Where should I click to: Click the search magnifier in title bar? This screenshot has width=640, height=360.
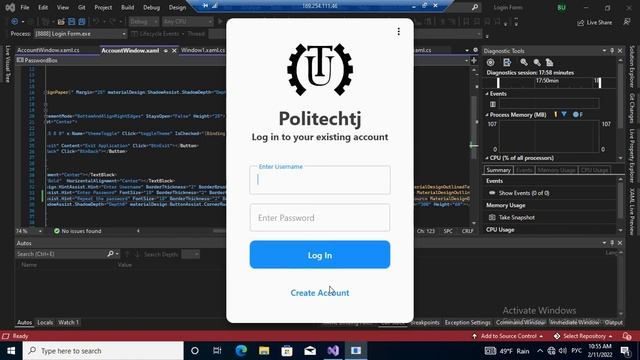point(475,7)
